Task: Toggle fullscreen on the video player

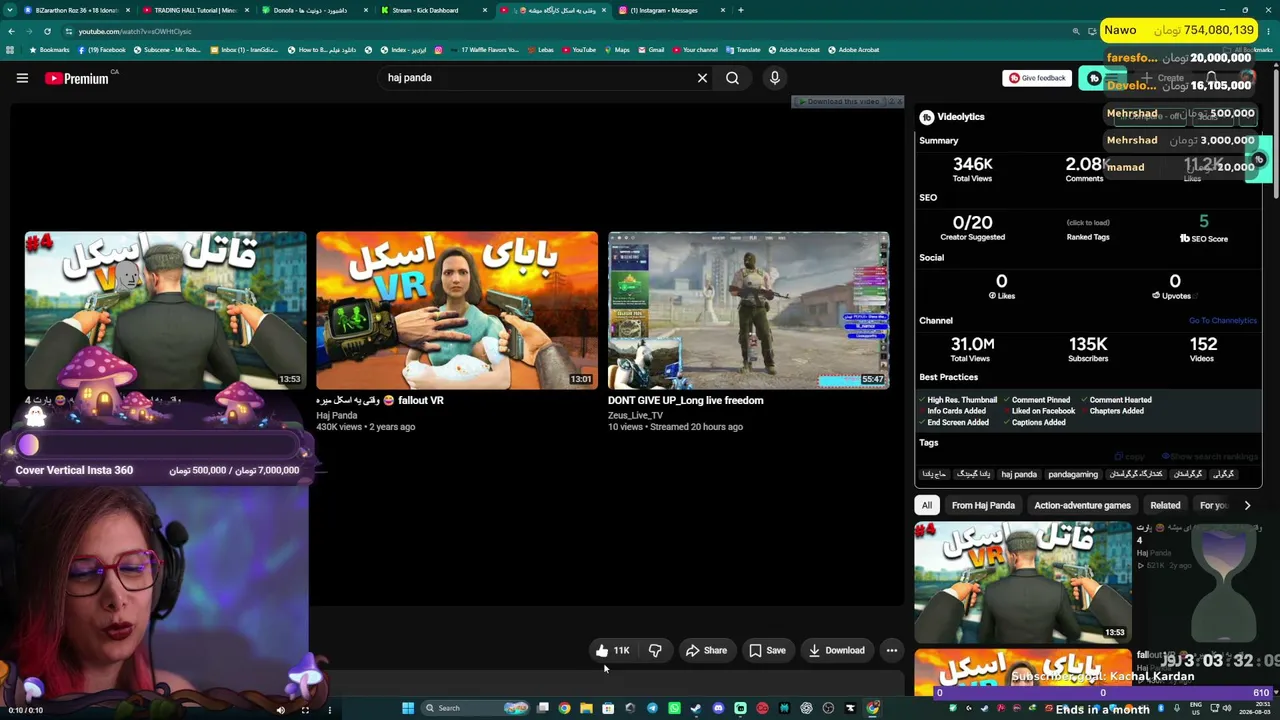Action: pyautogui.click(x=305, y=710)
